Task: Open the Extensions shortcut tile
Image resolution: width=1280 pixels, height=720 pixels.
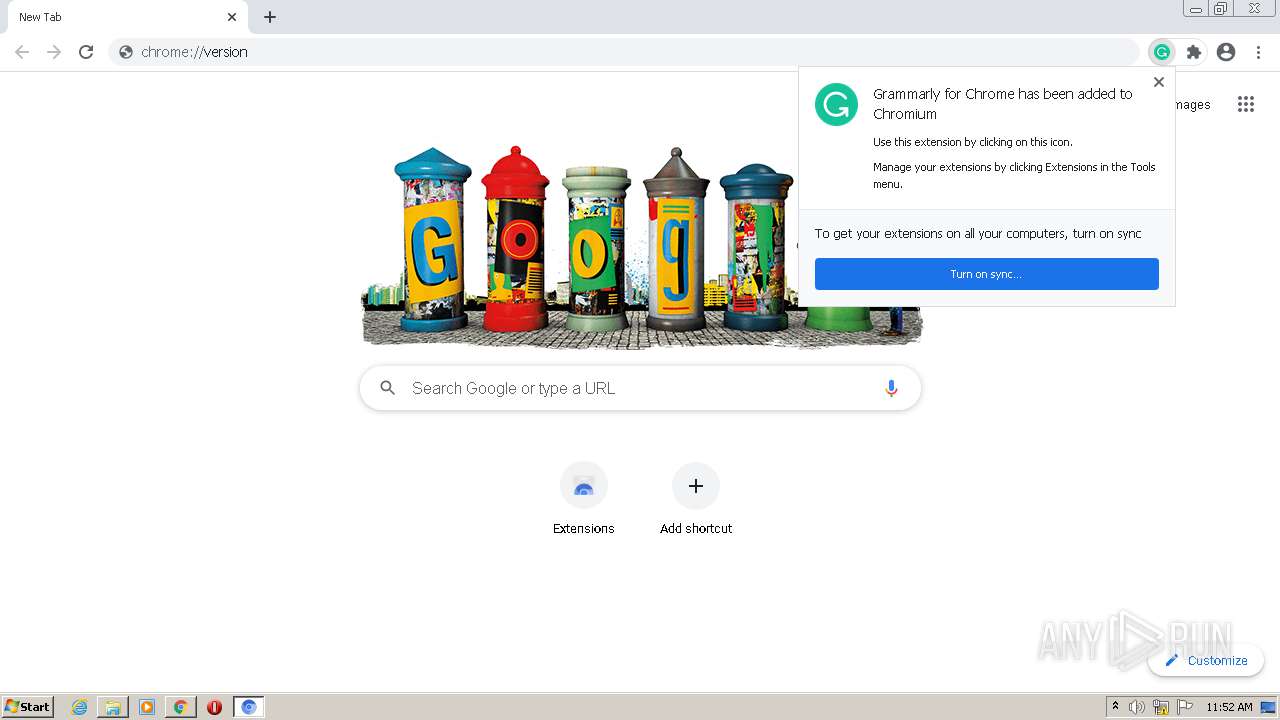Action: point(584,498)
